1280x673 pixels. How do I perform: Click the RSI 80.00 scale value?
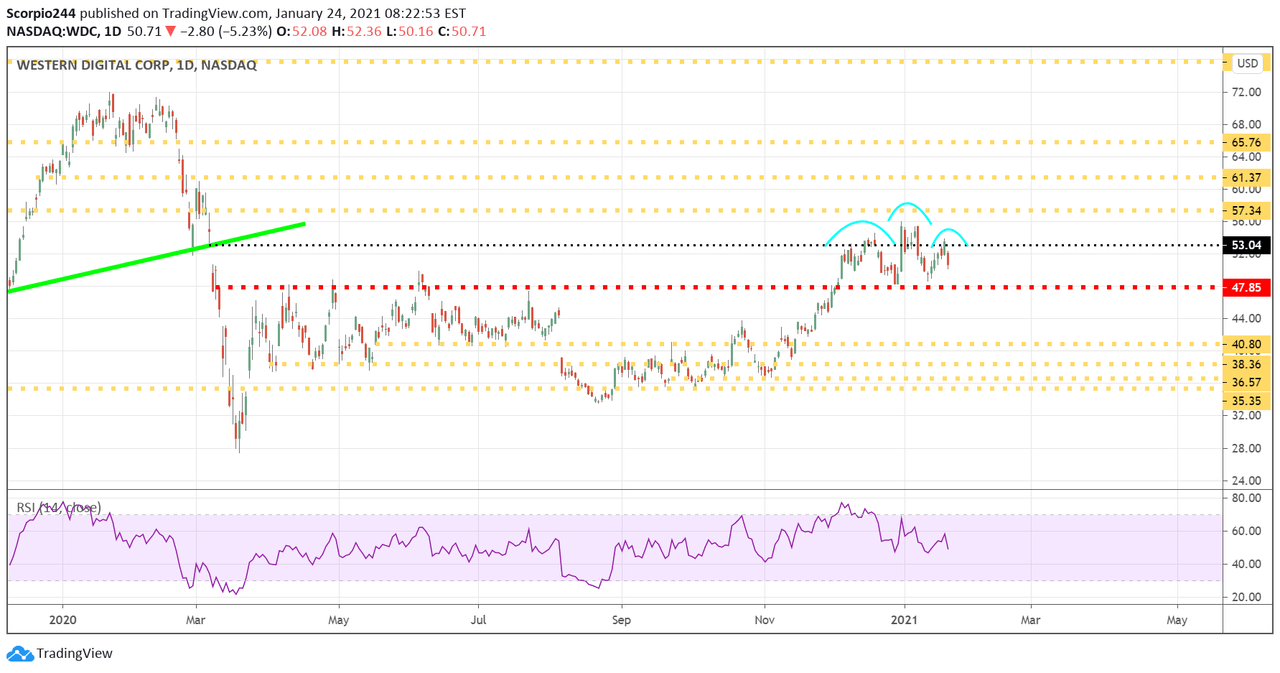[1246, 498]
